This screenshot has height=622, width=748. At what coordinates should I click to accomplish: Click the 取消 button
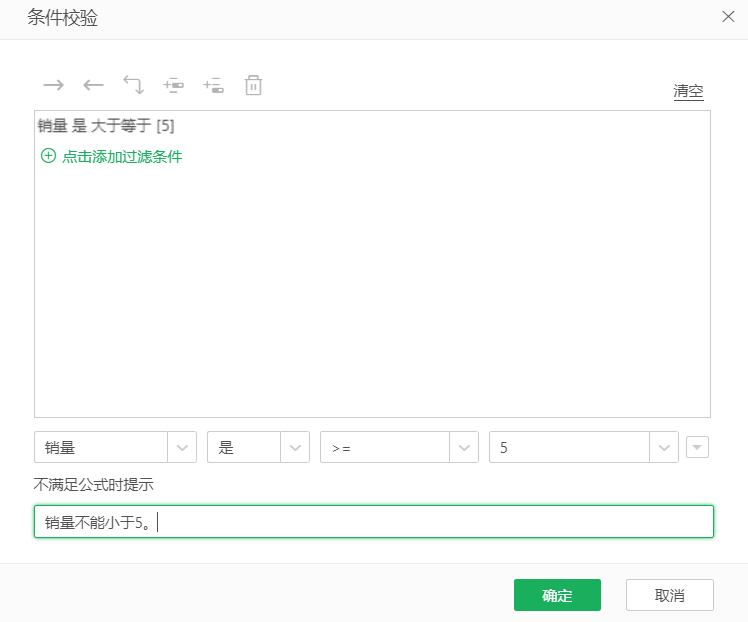[x=670, y=595]
